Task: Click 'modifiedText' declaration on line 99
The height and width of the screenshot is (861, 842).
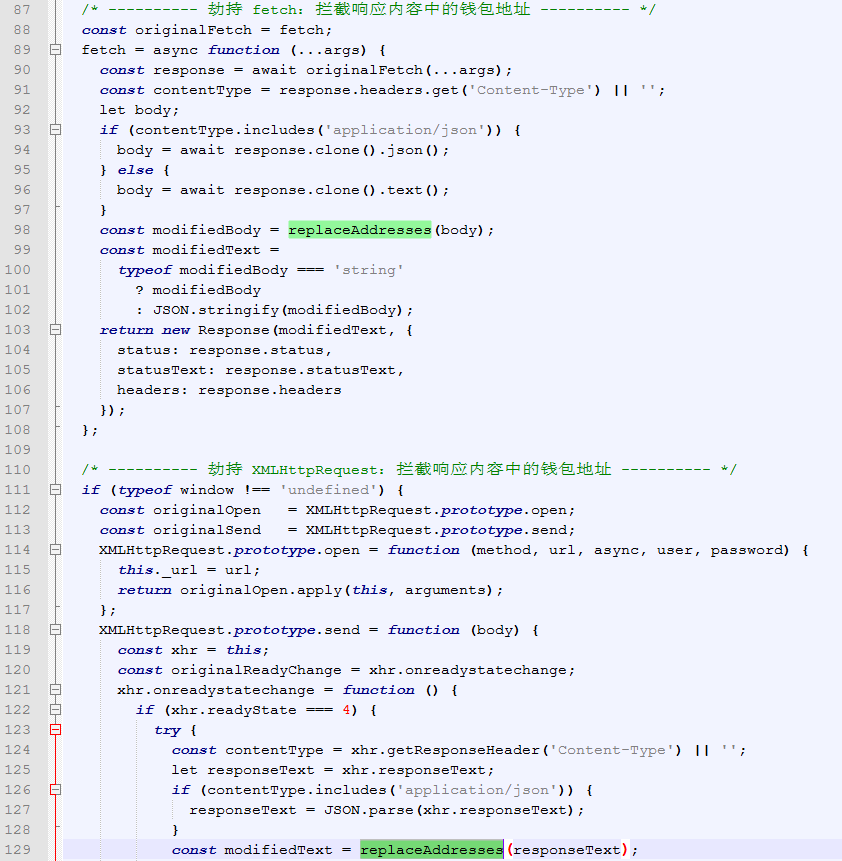Action: point(207,250)
